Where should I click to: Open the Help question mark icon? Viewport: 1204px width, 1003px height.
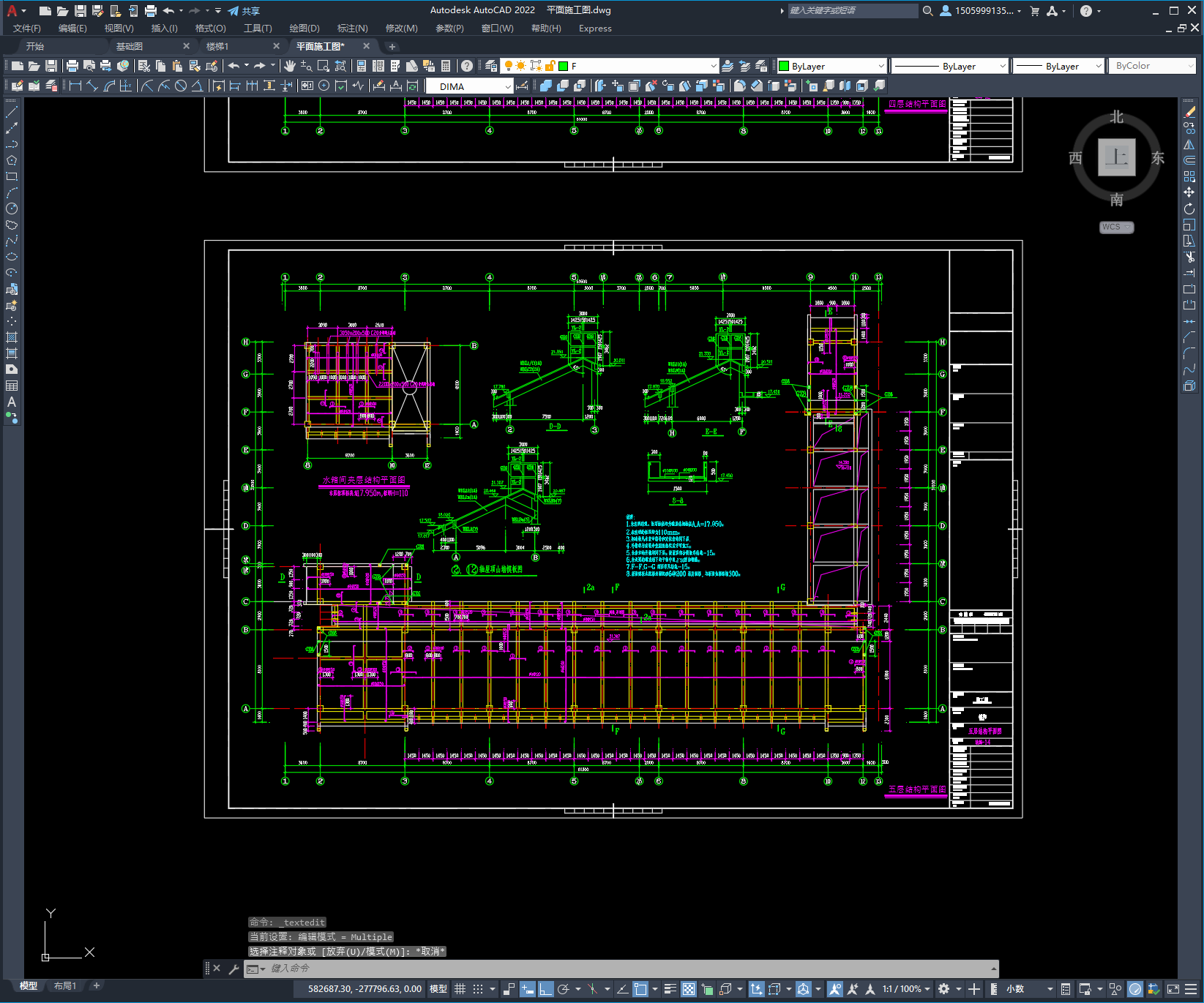click(467, 66)
